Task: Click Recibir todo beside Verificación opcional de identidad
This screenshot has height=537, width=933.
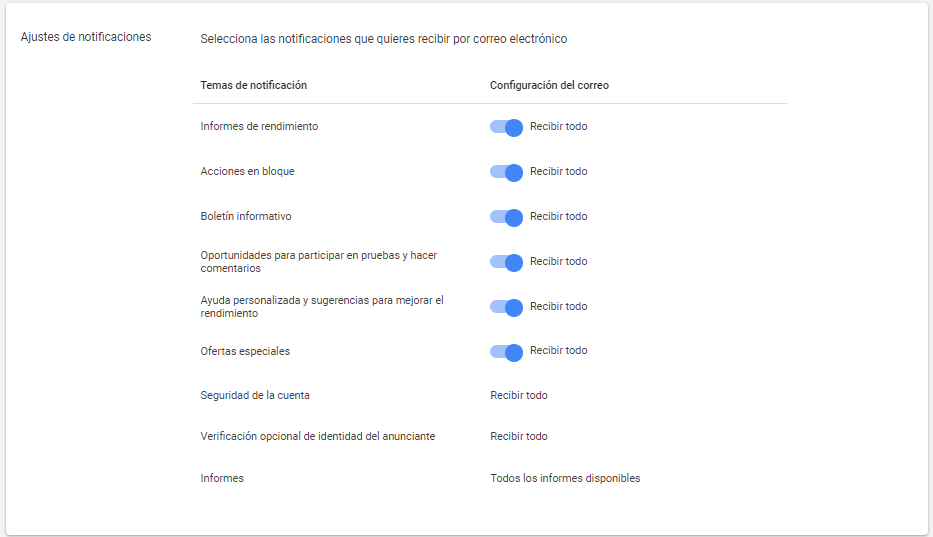Action: [x=518, y=436]
